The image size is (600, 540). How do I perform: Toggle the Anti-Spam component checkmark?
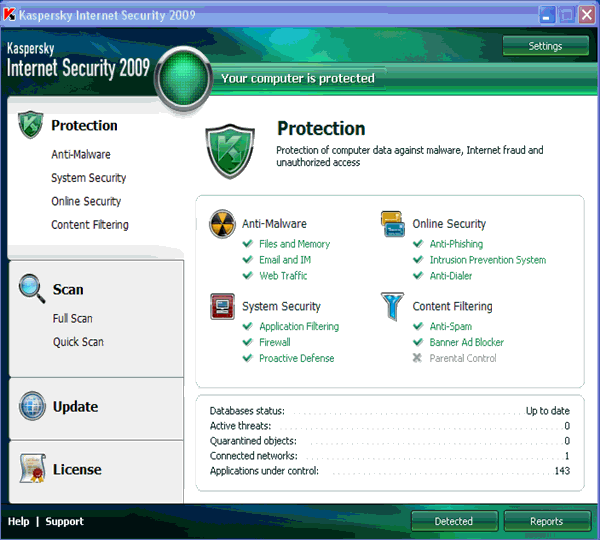click(418, 326)
